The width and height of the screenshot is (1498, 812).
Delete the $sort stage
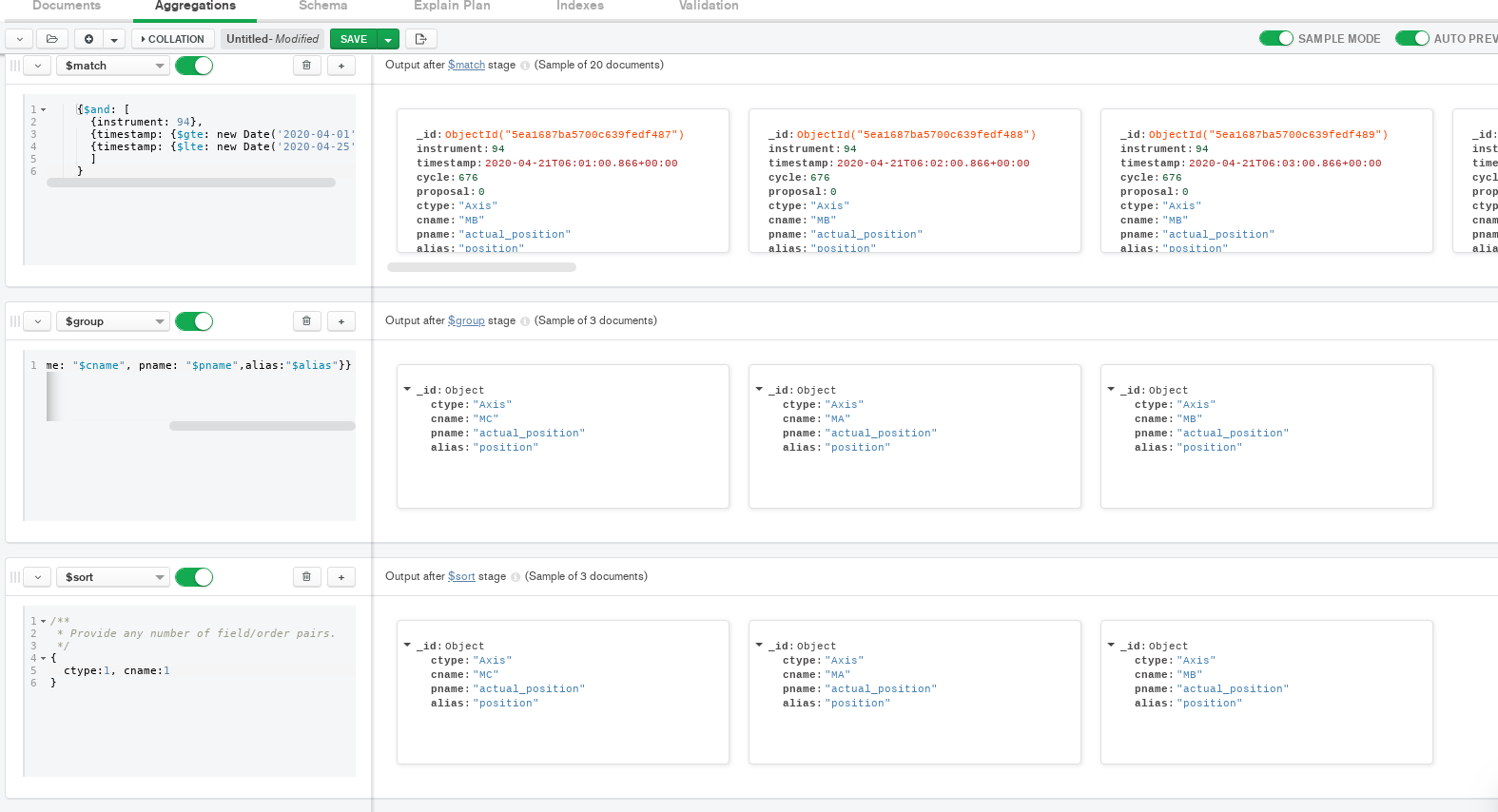(306, 577)
